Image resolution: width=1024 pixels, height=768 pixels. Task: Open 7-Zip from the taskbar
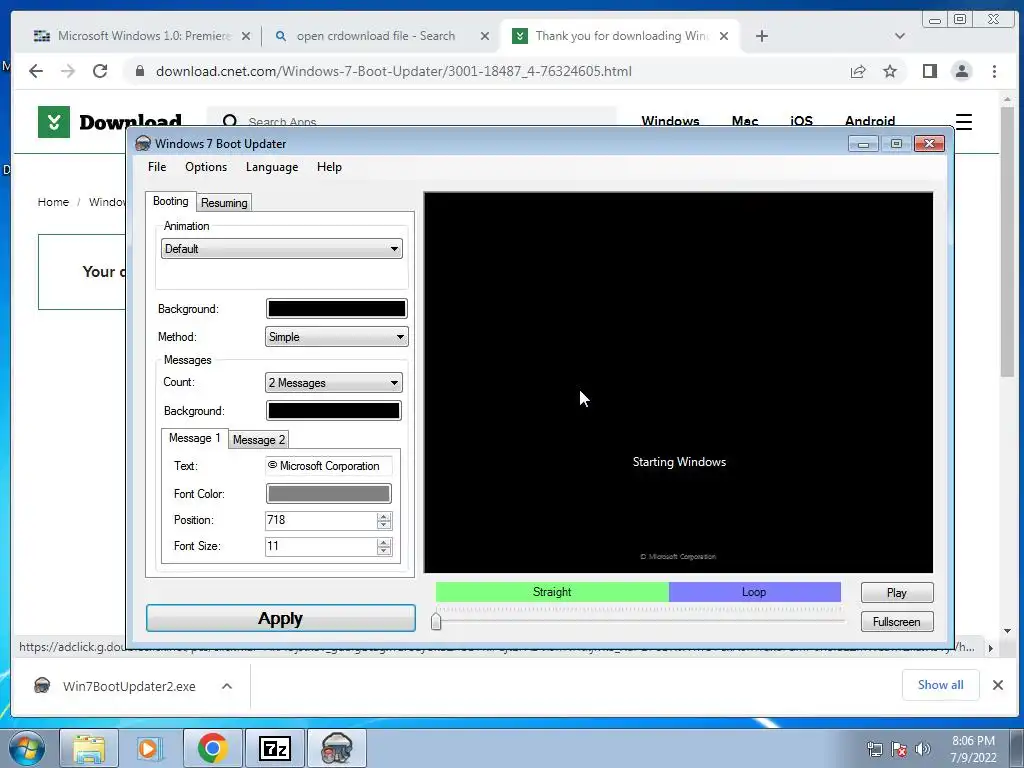[x=274, y=748]
